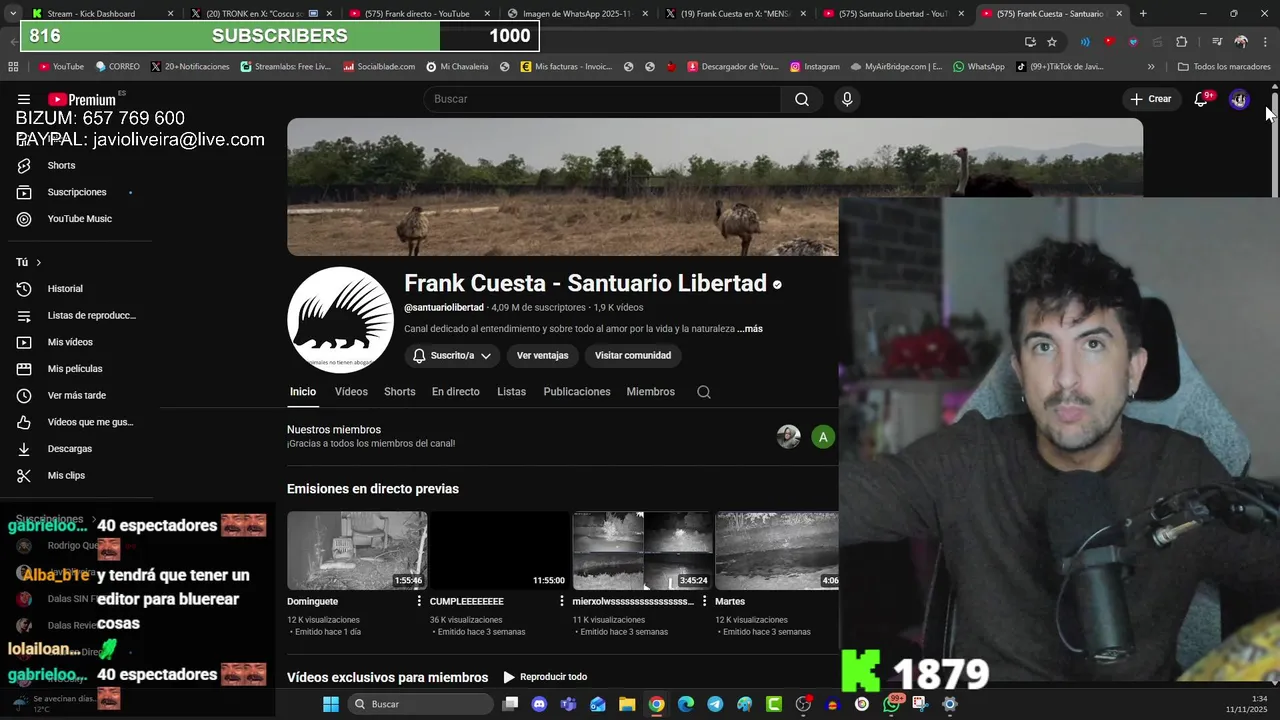Open the Instagram bookmark

tap(814, 67)
